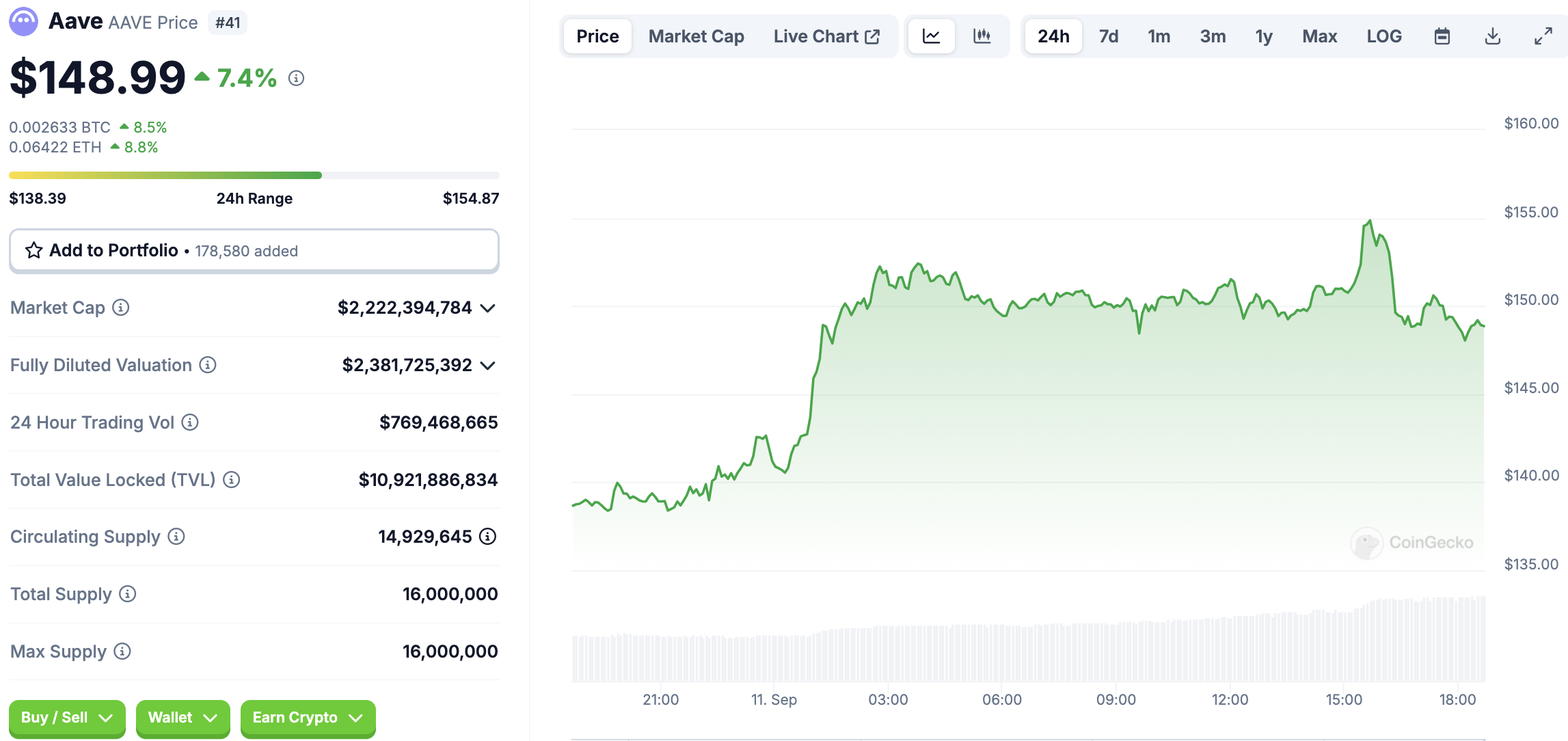Open the Earn Crypto dropdown
The width and height of the screenshot is (1568, 741).
(308, 718)
